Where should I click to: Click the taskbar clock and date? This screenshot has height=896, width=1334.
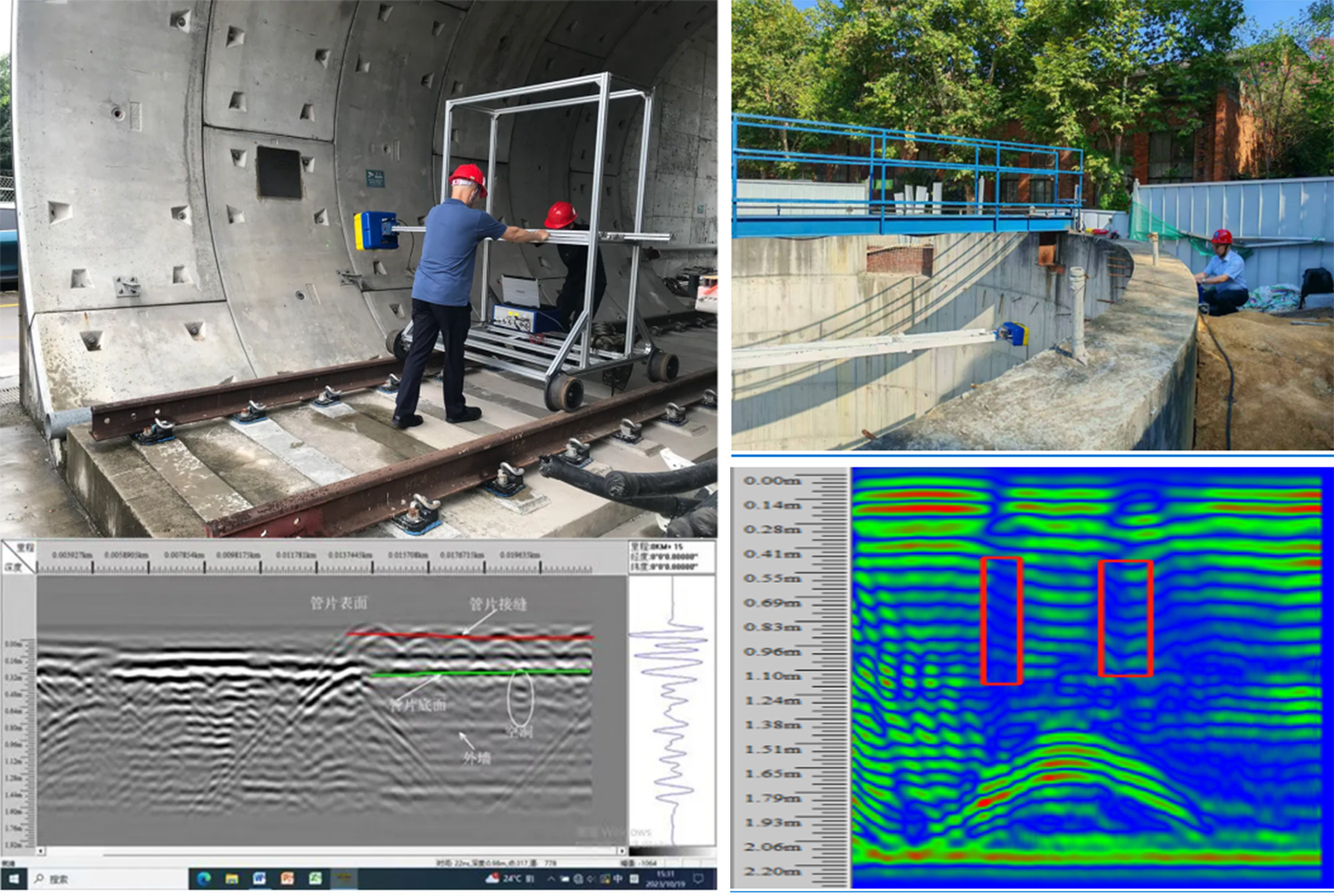point(665,879)
